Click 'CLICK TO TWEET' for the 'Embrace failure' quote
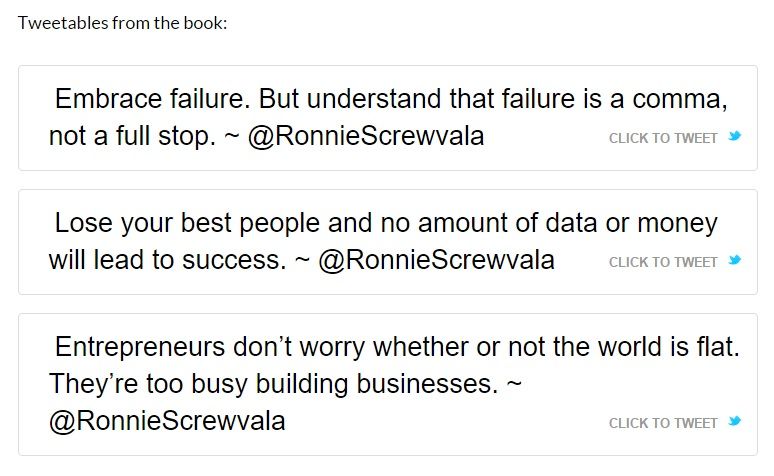This screenshot has height=476, width=774. point(662,138)
